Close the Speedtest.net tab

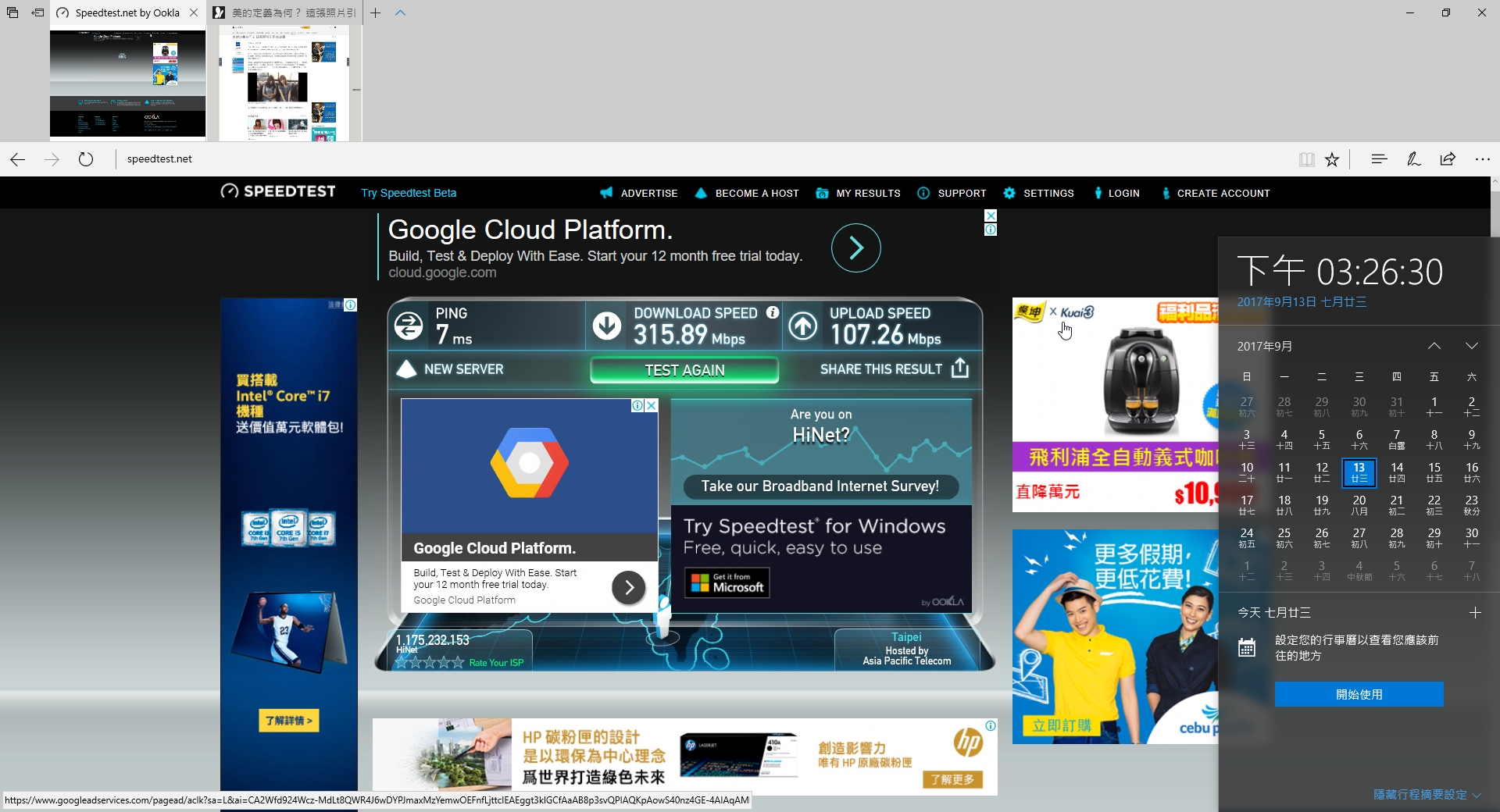point(194,12)
